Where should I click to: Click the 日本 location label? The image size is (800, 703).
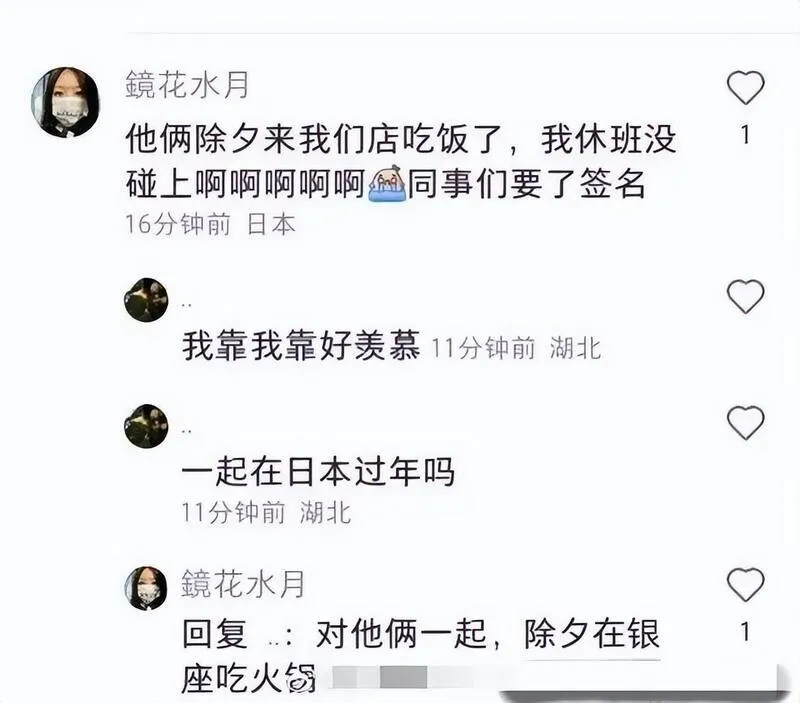point(271,224)
